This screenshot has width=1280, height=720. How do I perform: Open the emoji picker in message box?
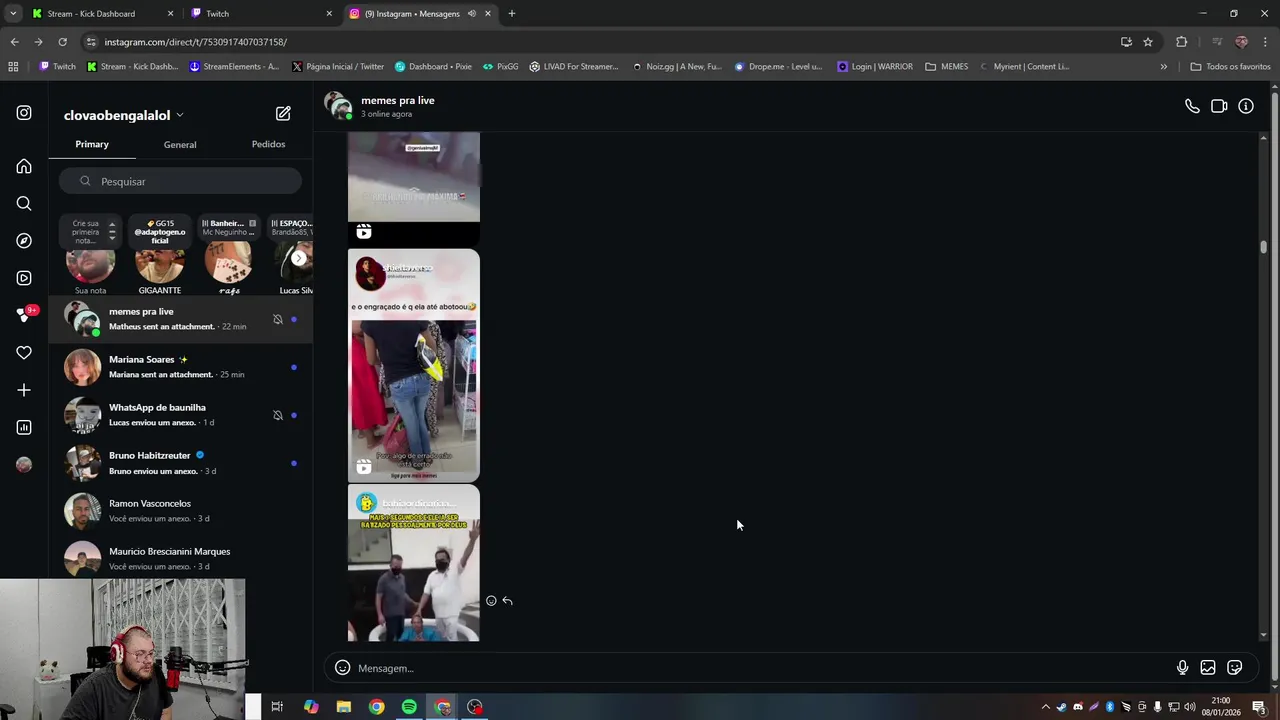342,668
